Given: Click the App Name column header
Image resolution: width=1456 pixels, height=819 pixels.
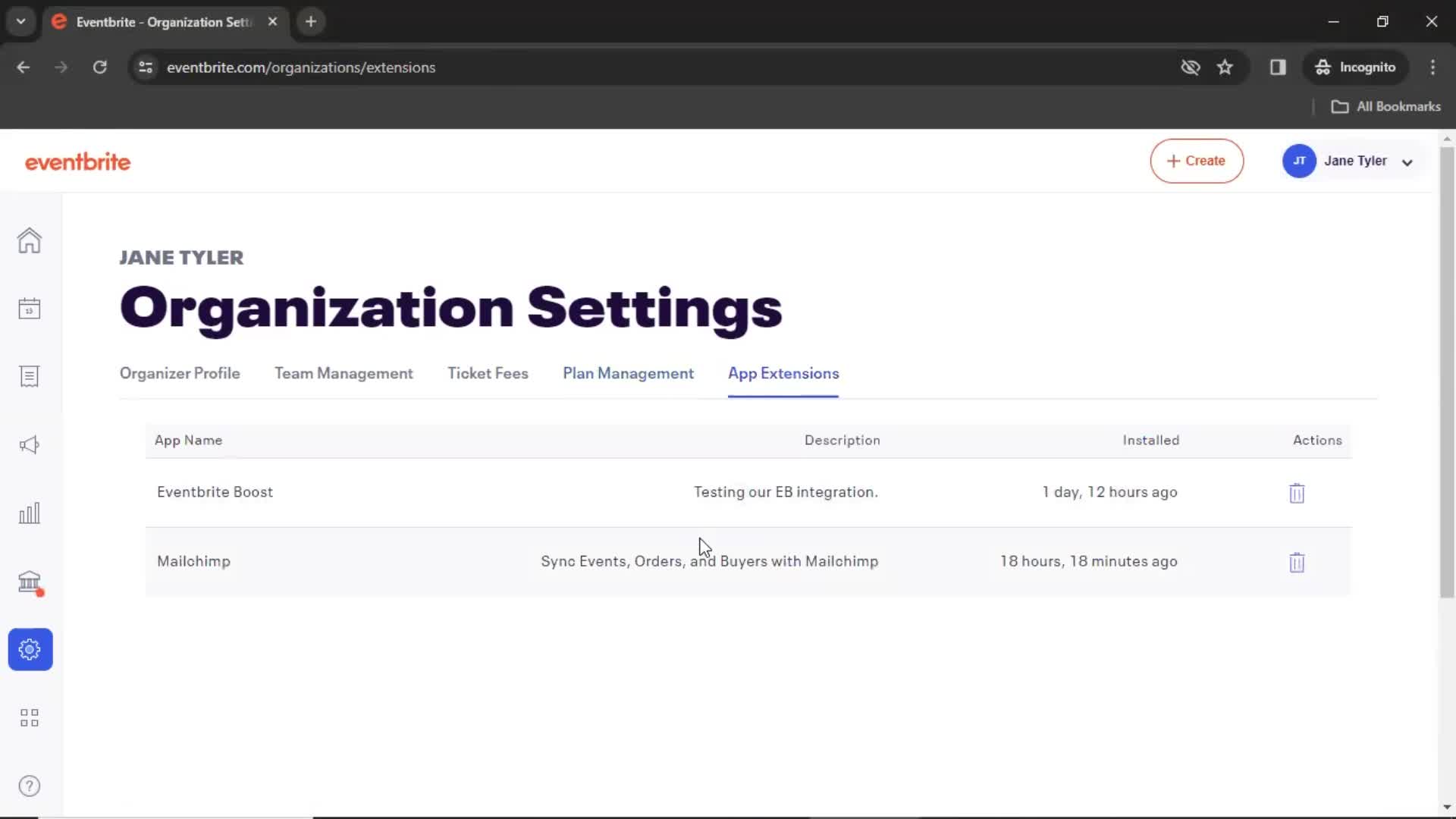Looking at the screenshot, I should coord(188,441).
